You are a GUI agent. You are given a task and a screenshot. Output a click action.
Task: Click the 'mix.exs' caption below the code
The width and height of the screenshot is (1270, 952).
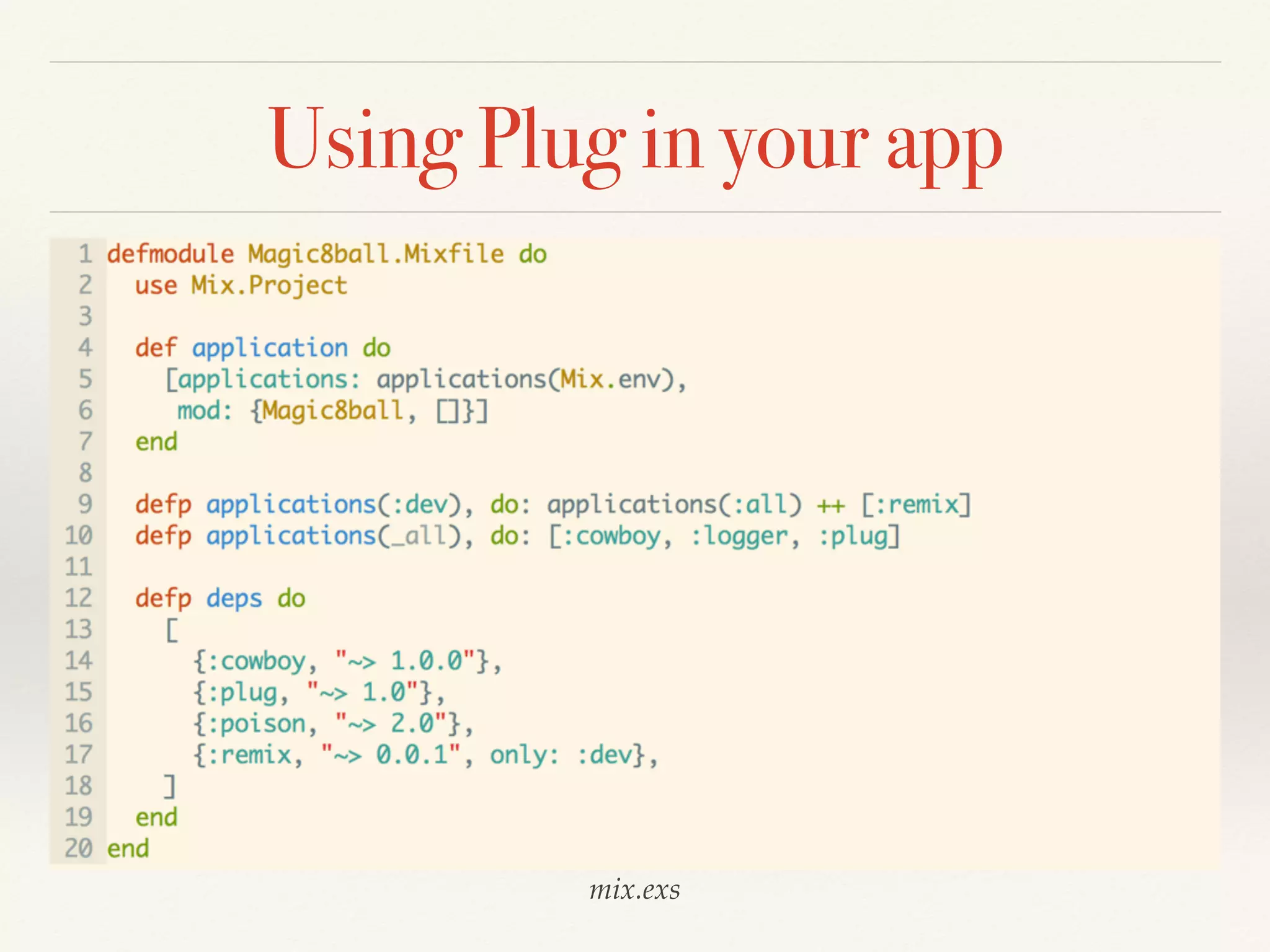pos(634,889)
